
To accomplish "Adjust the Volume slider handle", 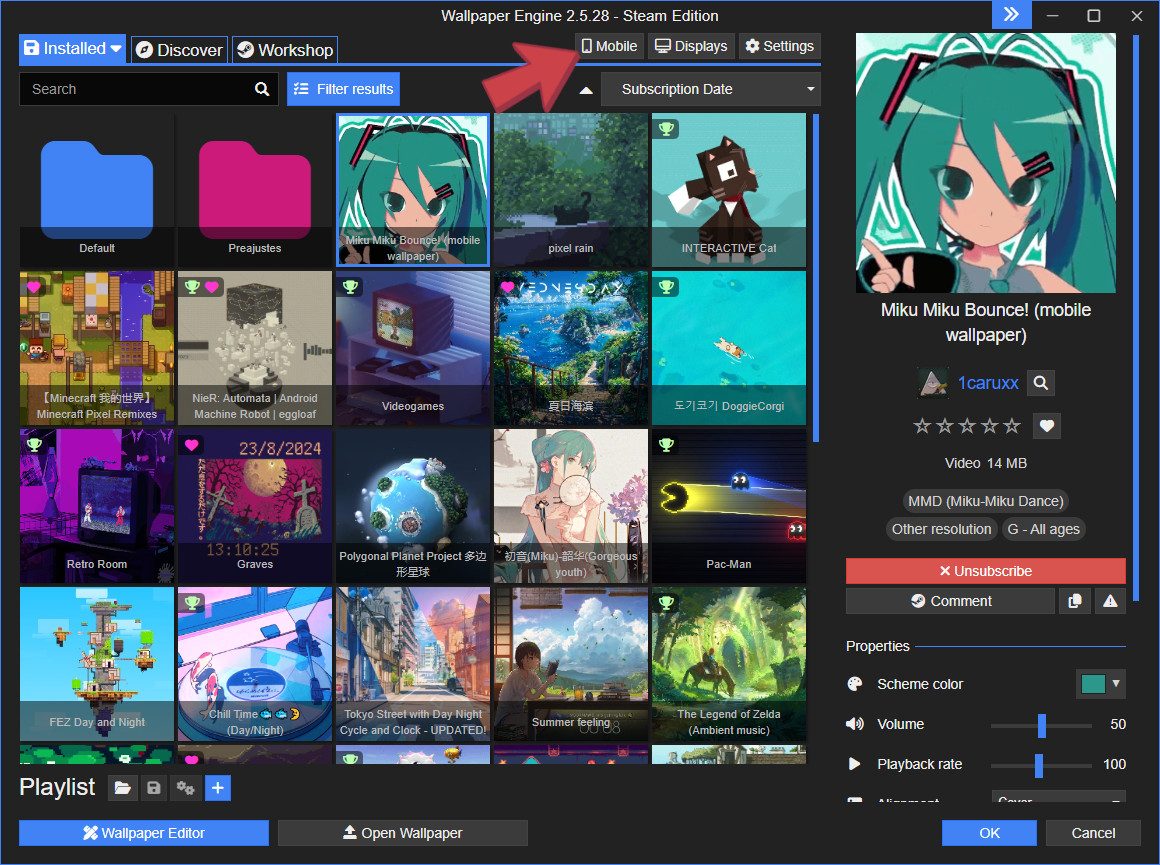I will [x=1042, y=725].
